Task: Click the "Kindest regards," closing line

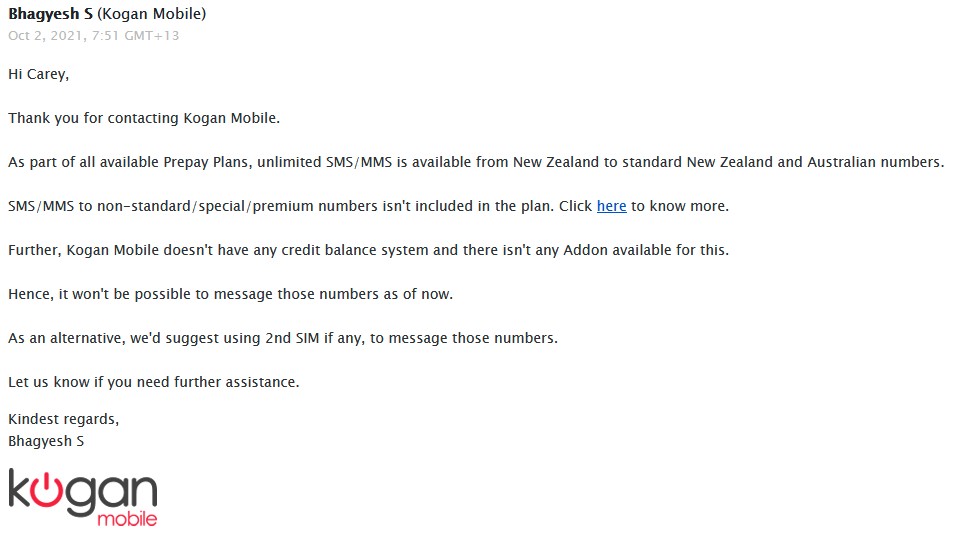Action: [63, 419]
